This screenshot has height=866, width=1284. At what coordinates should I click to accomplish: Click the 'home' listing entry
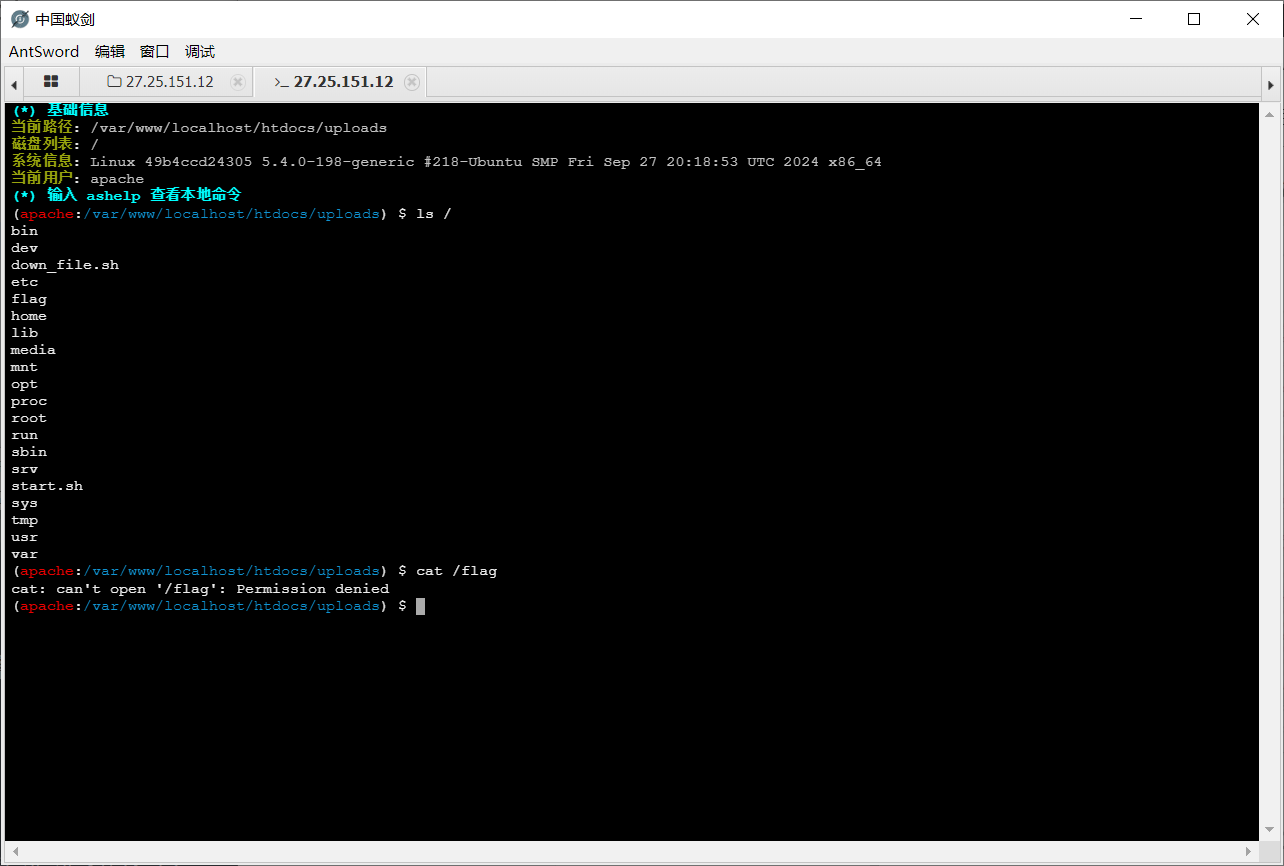29,316
